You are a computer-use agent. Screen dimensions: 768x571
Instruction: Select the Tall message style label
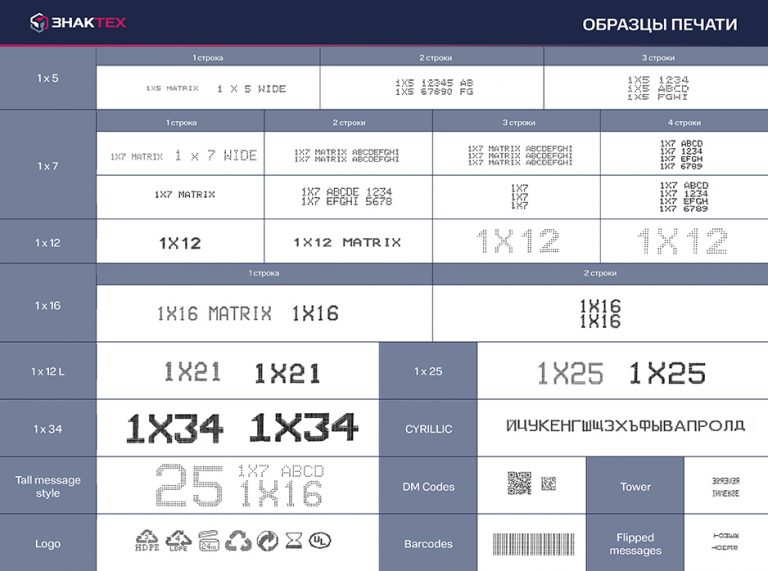tap(48, 487)
